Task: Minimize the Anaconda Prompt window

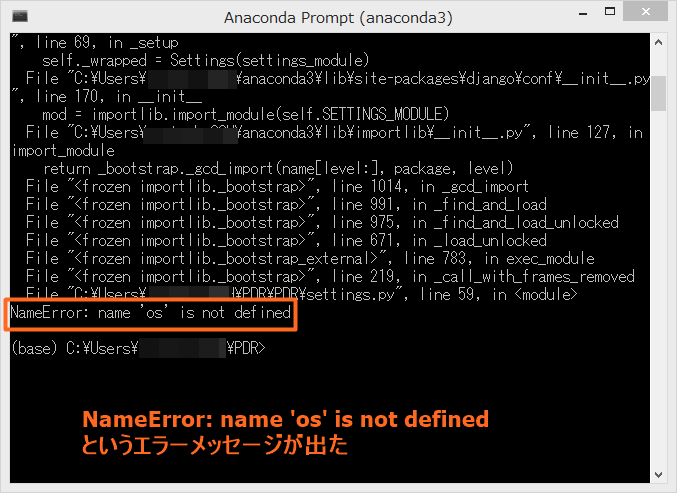Action: click(x=583, y=13)
